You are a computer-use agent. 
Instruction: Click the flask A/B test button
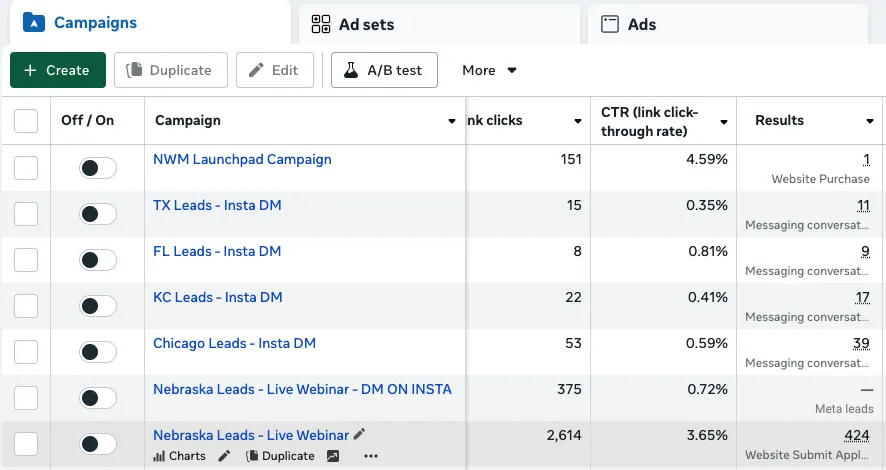coord(384,70)
